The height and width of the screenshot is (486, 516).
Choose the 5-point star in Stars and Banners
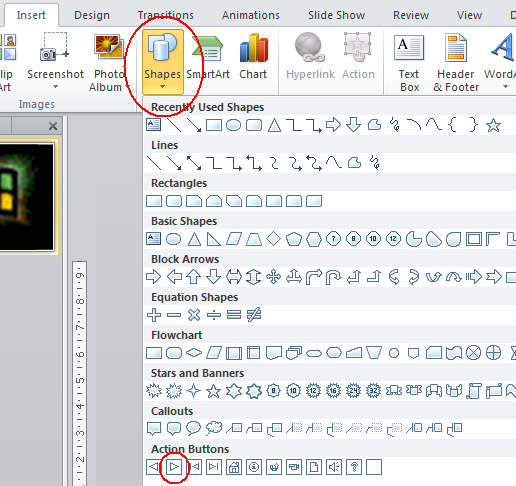pyautogui.click(x=213, y=391)
